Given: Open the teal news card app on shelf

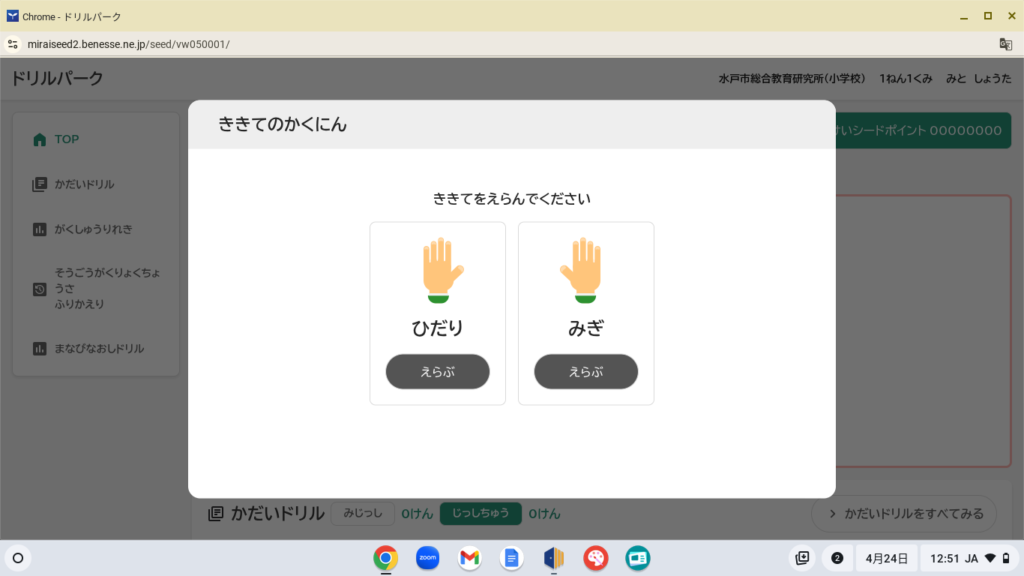Looking at the screenshot, I should 637,558.
